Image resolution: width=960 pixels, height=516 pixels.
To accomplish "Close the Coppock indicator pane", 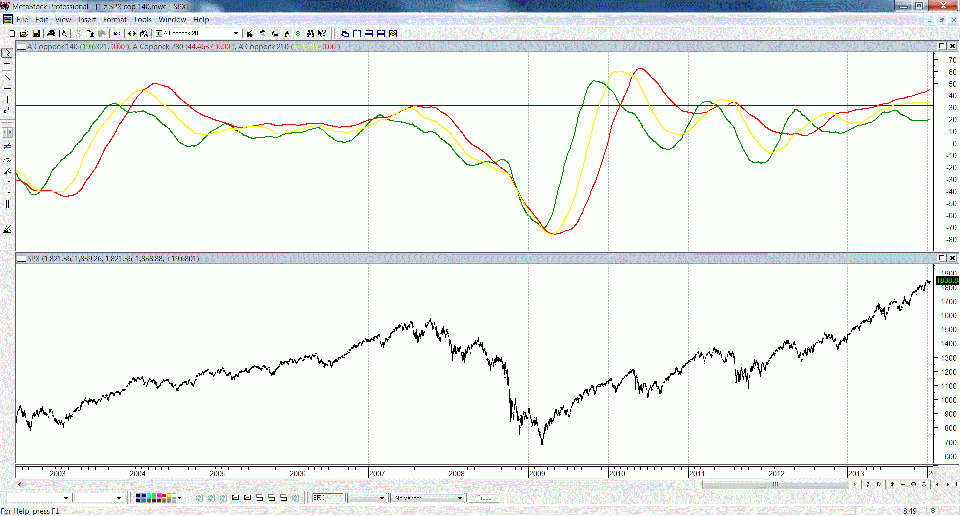I will 952,47.
